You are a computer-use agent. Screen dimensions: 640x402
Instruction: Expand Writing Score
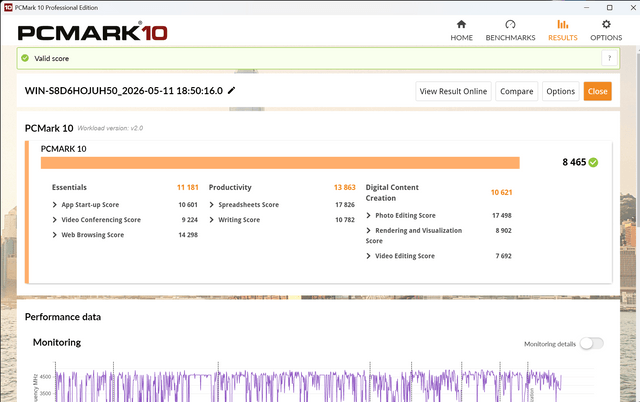[x=211, y=220]
